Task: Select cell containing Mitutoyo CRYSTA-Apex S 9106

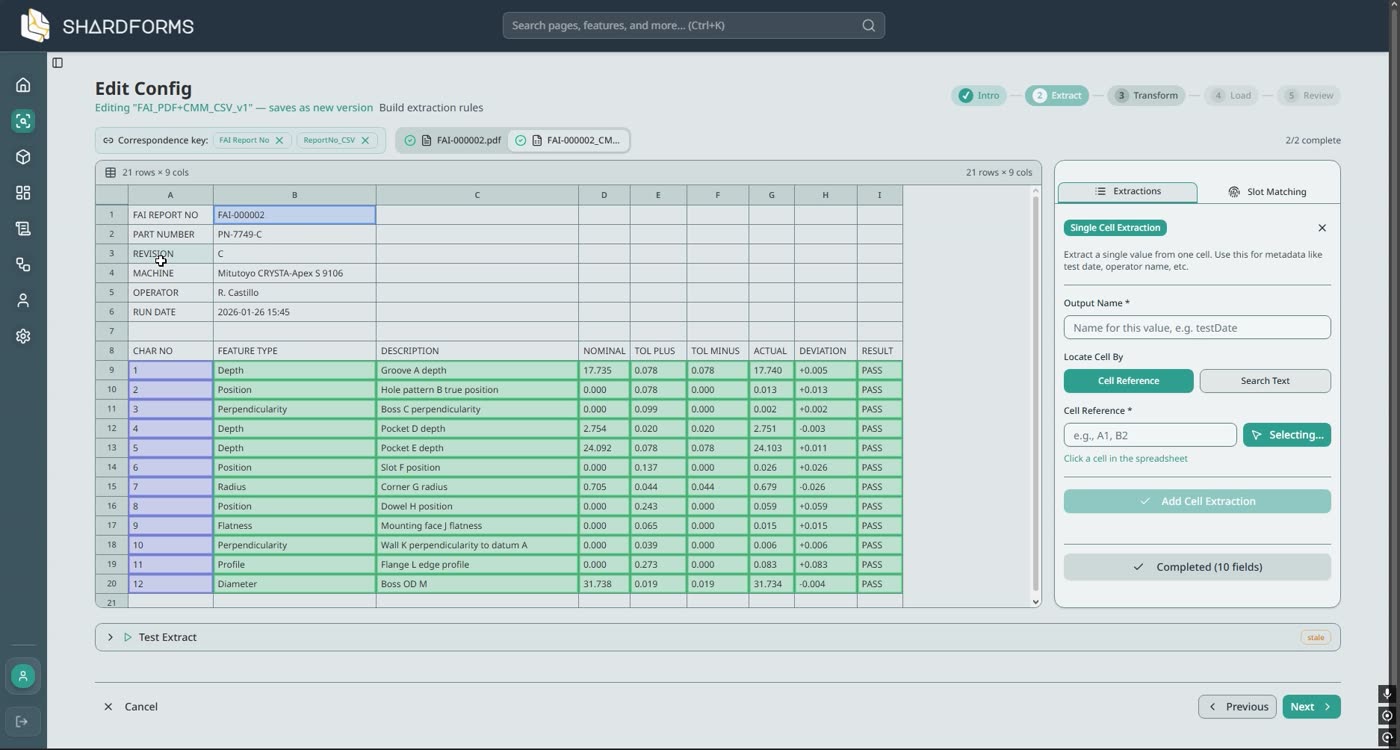Action: click(294, 273)
